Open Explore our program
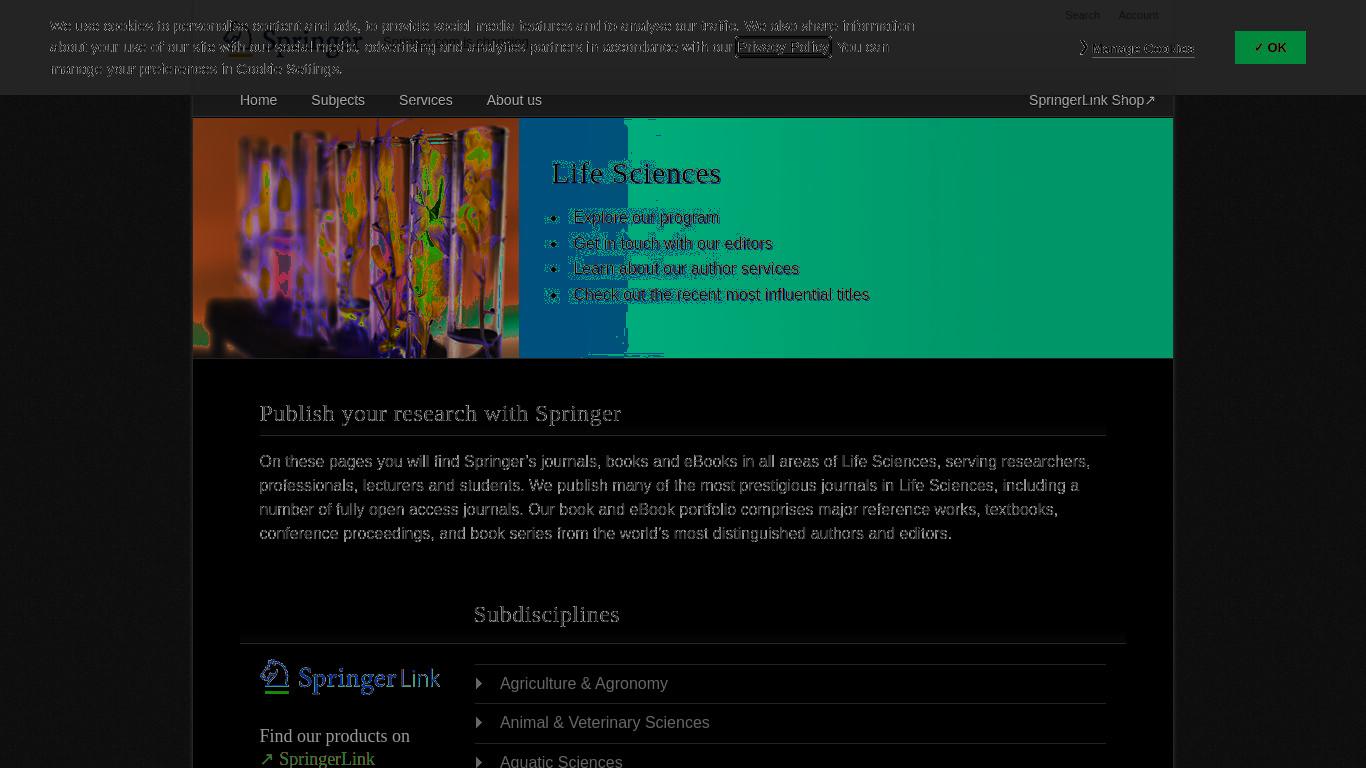The width and height of the screenshot is (1366, 768). [x=646, y=217]
